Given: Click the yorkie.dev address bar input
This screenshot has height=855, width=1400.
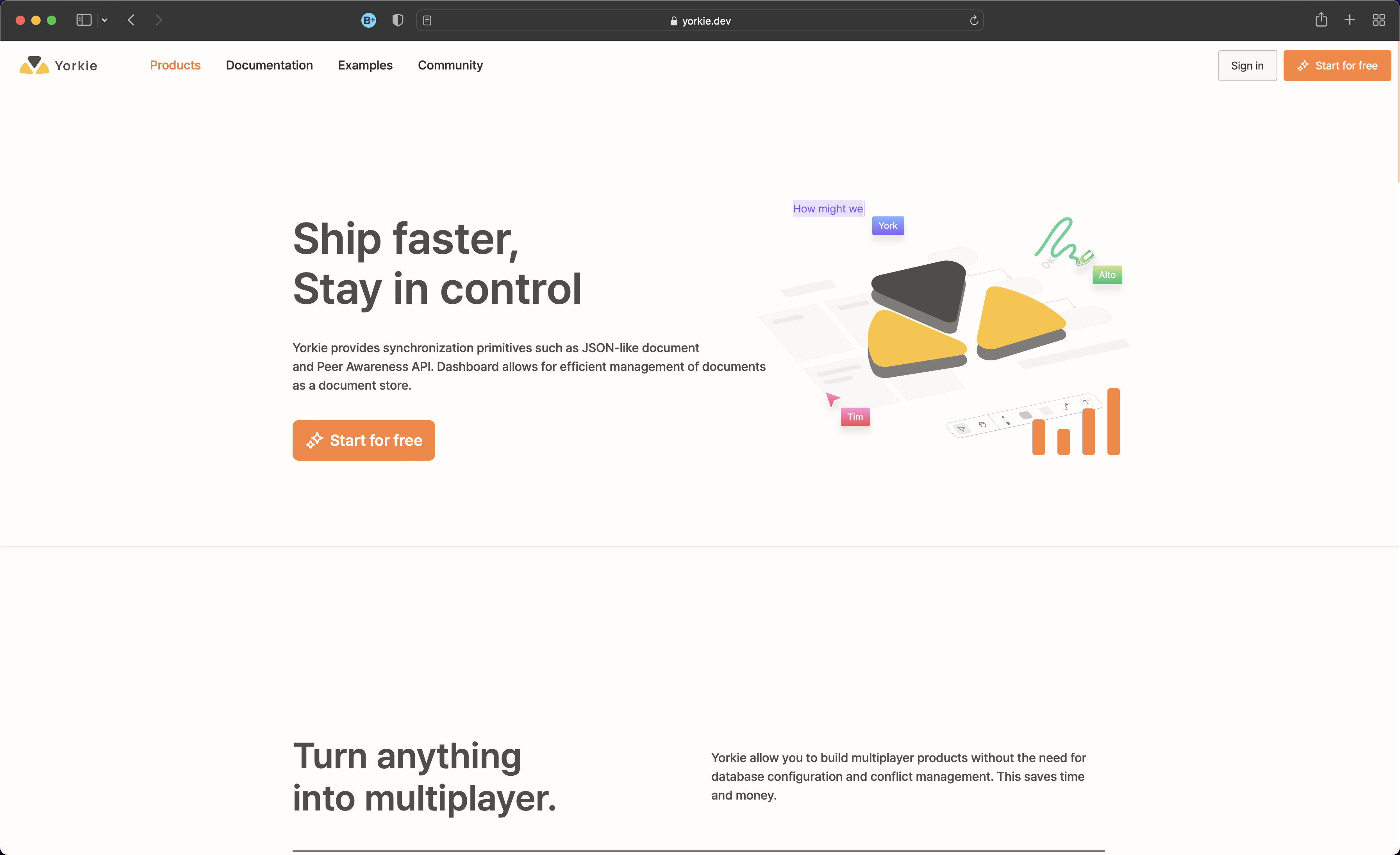Looking at the screenshot, I should click(x=700, y=20).
